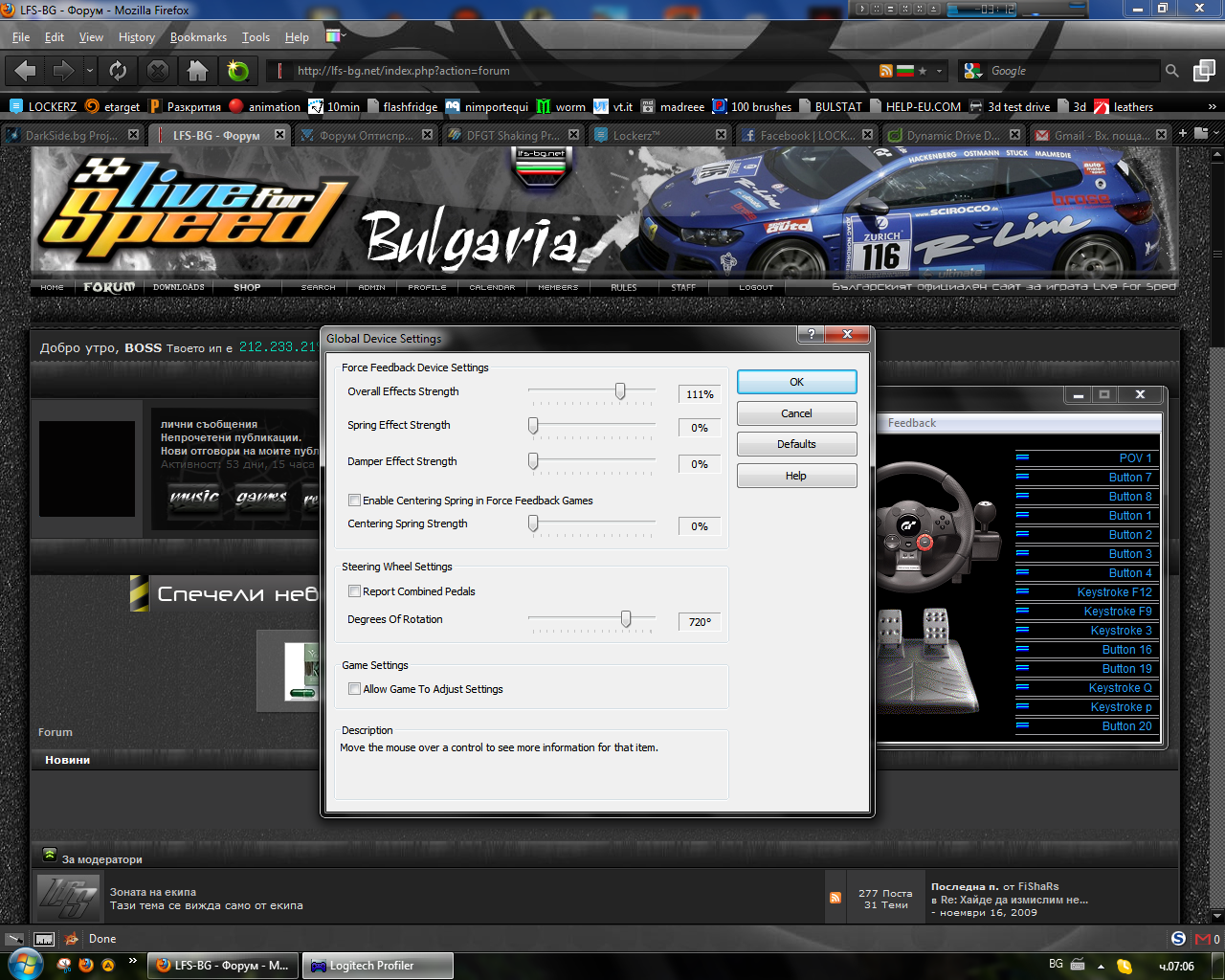Image resolution: width=1225 pixels, height=980 pixels.
Task: Open the Tools menu
Action: (x=256, y=37)
